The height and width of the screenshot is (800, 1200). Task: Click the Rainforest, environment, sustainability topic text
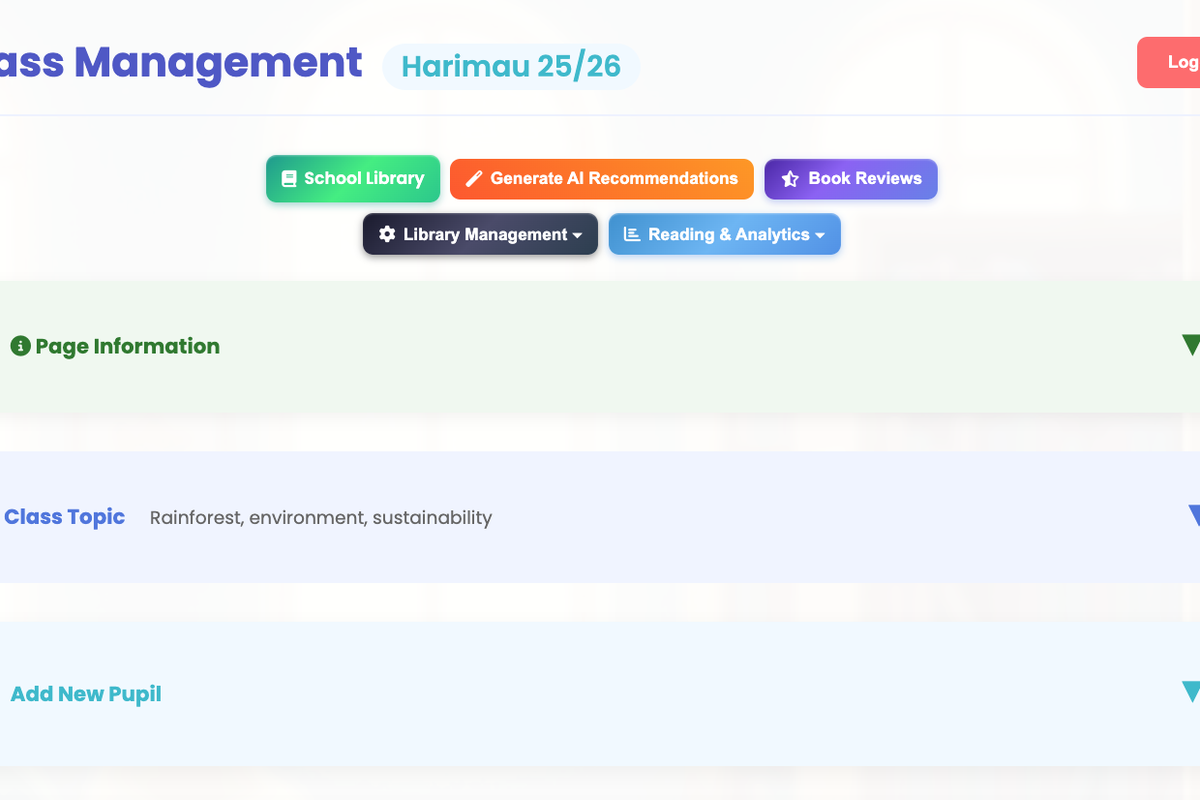pyautogui.click(x=321, y=518)
